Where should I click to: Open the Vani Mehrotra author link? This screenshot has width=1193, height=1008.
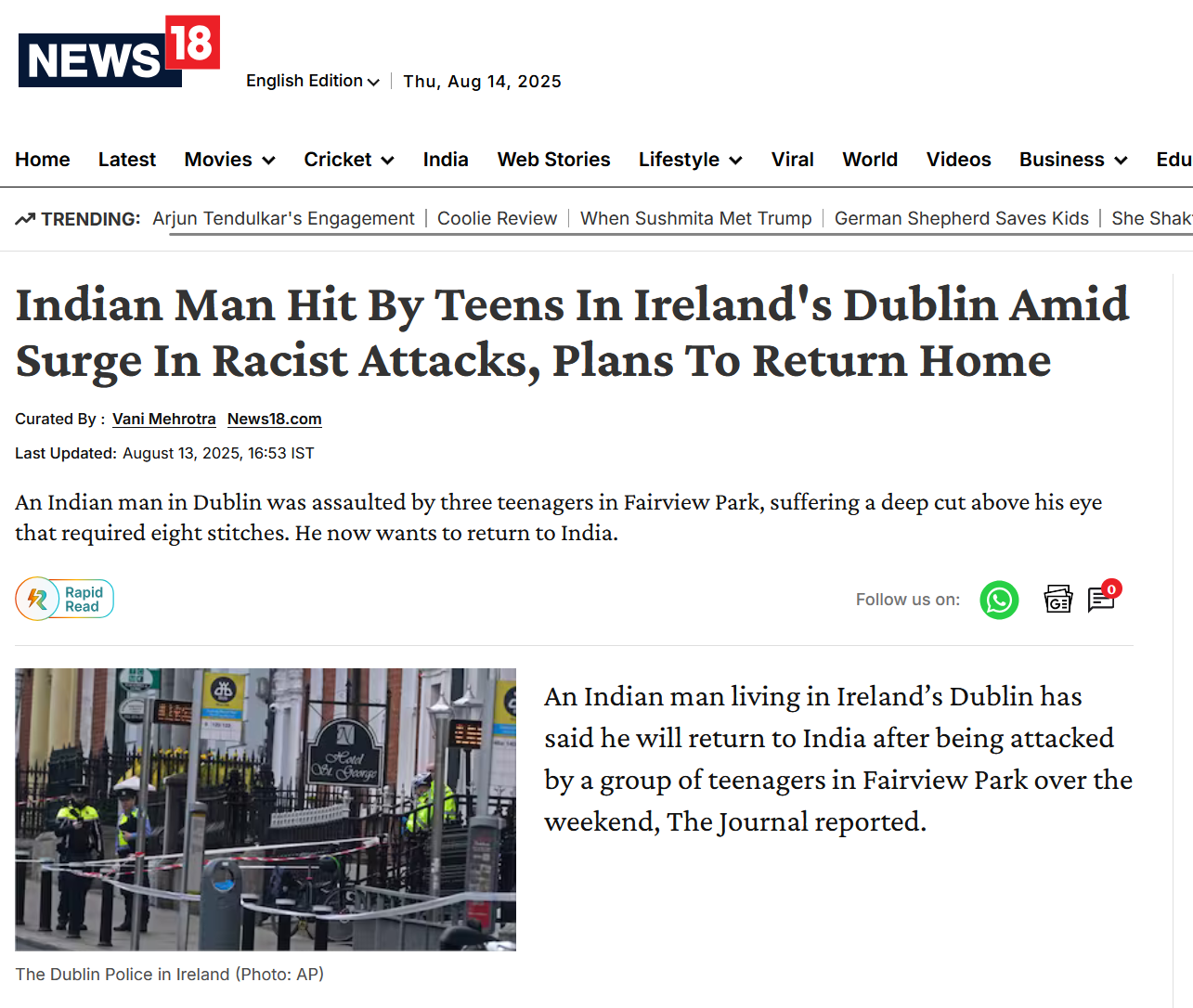point(164,419)
